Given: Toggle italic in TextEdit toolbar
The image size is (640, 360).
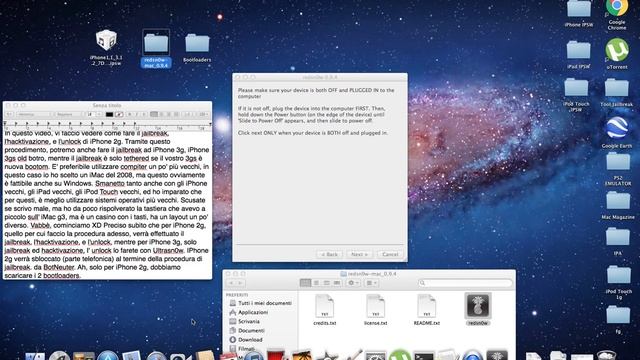Looking at the screenshot, I should [137, 114].
